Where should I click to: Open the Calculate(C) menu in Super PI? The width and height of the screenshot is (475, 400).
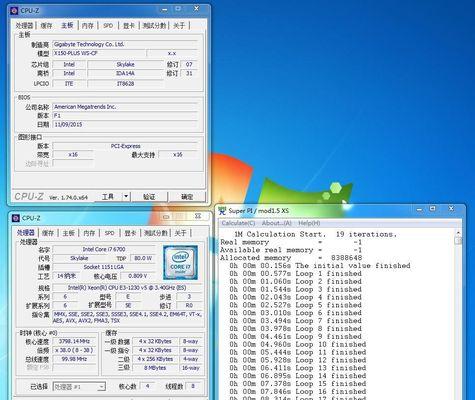pyautogui.click(x=238, y=223)
